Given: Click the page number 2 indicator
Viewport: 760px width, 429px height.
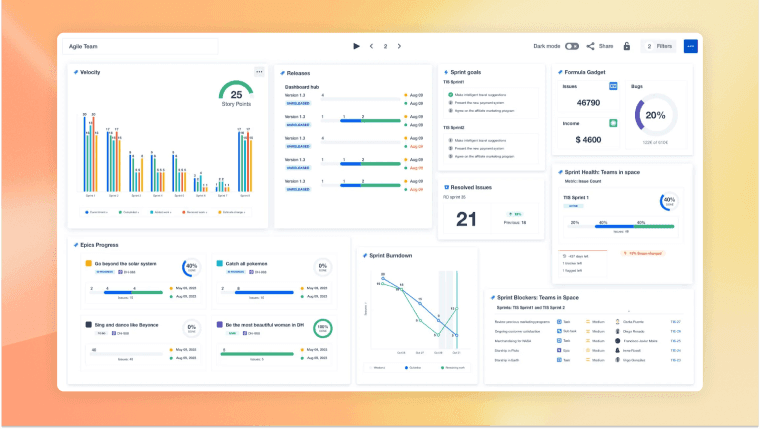Looking at the screenshot, I should pyautogui.click(x=385, y=47).
